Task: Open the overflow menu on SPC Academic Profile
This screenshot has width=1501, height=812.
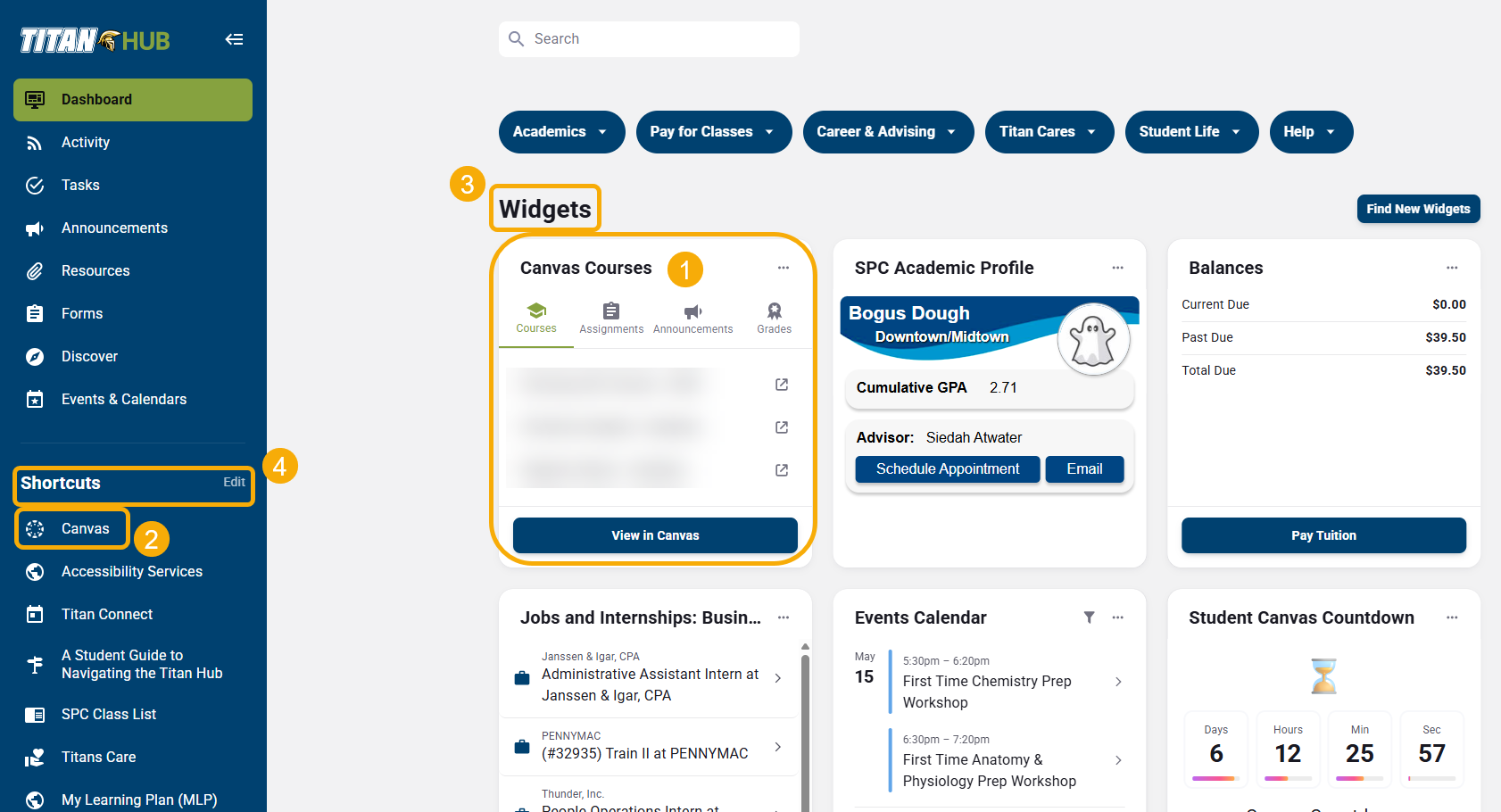Action: (1117, 267)
